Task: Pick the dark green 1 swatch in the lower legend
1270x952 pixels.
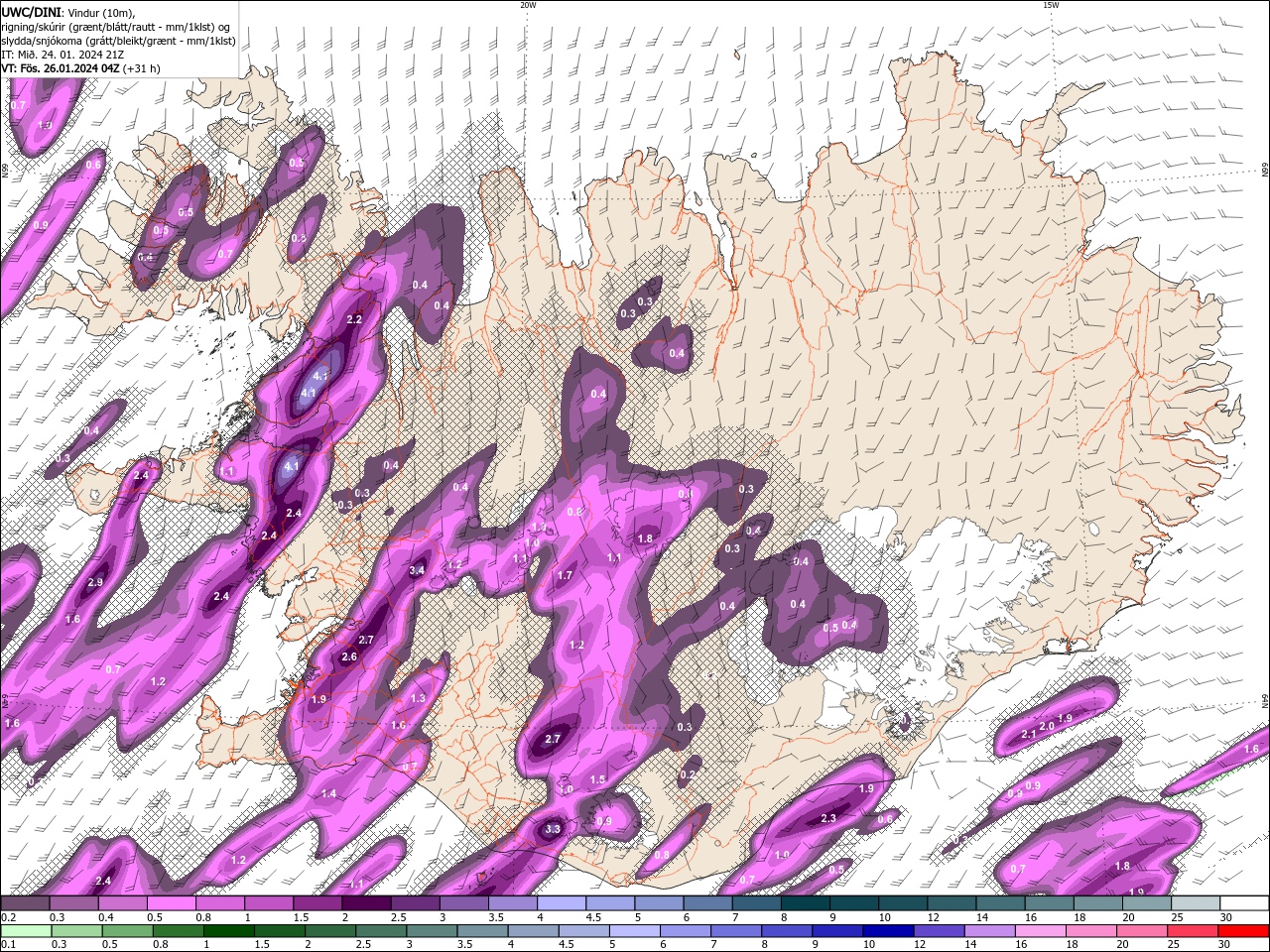Action: (x=227, y=931)
